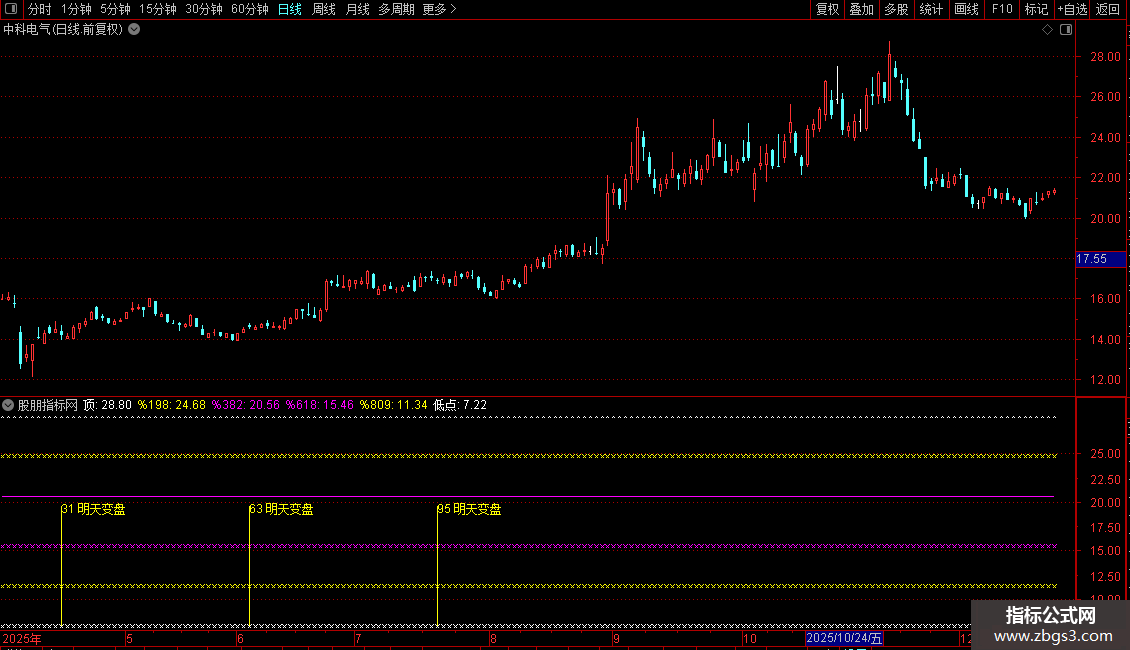Click the %618: 15.46 indicator value
The image size is (1130, 650).
tap(320, 405)
